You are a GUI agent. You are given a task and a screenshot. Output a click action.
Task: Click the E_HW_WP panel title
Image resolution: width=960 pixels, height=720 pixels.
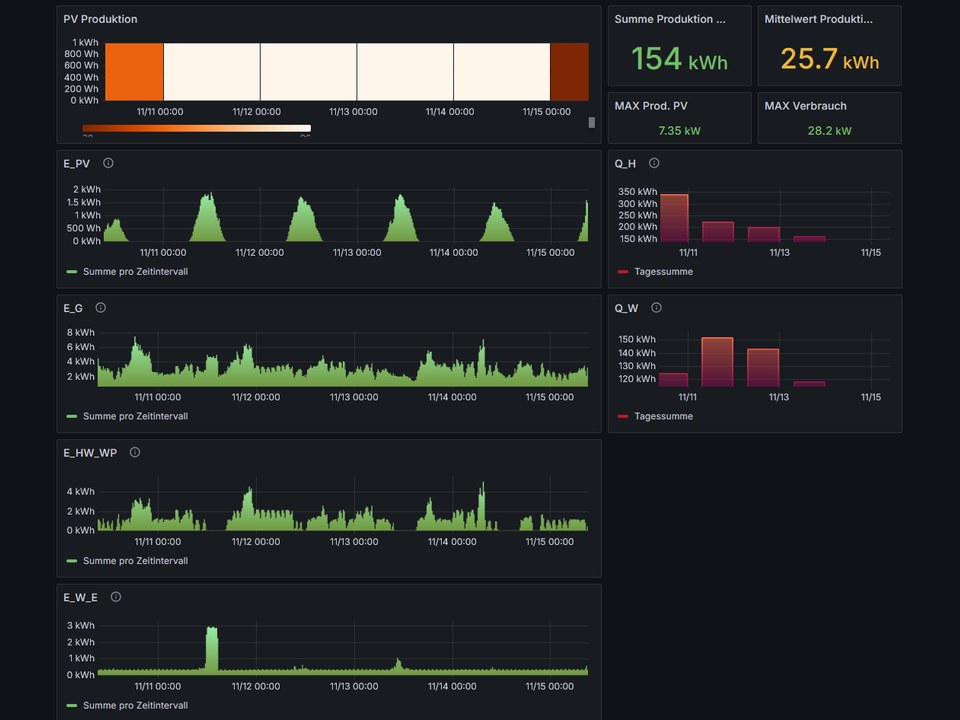[x=90, y=452]
